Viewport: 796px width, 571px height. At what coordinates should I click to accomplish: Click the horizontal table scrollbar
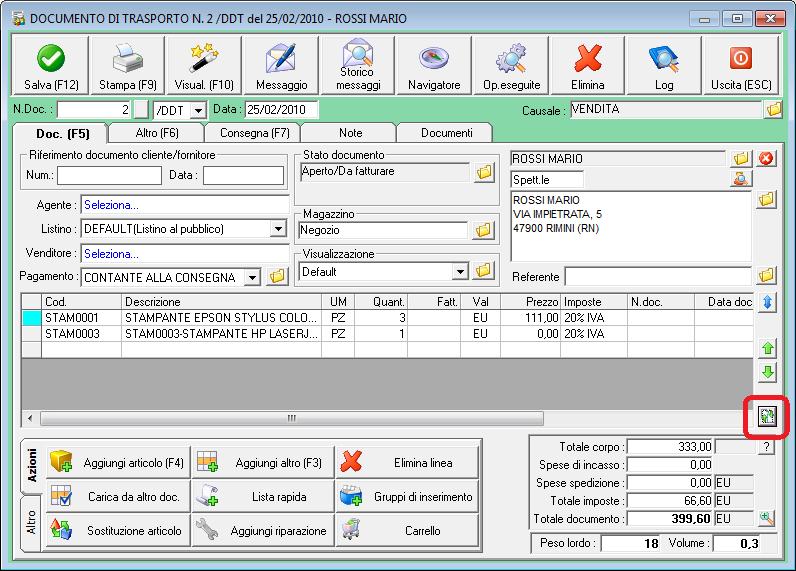coord(290,418)
